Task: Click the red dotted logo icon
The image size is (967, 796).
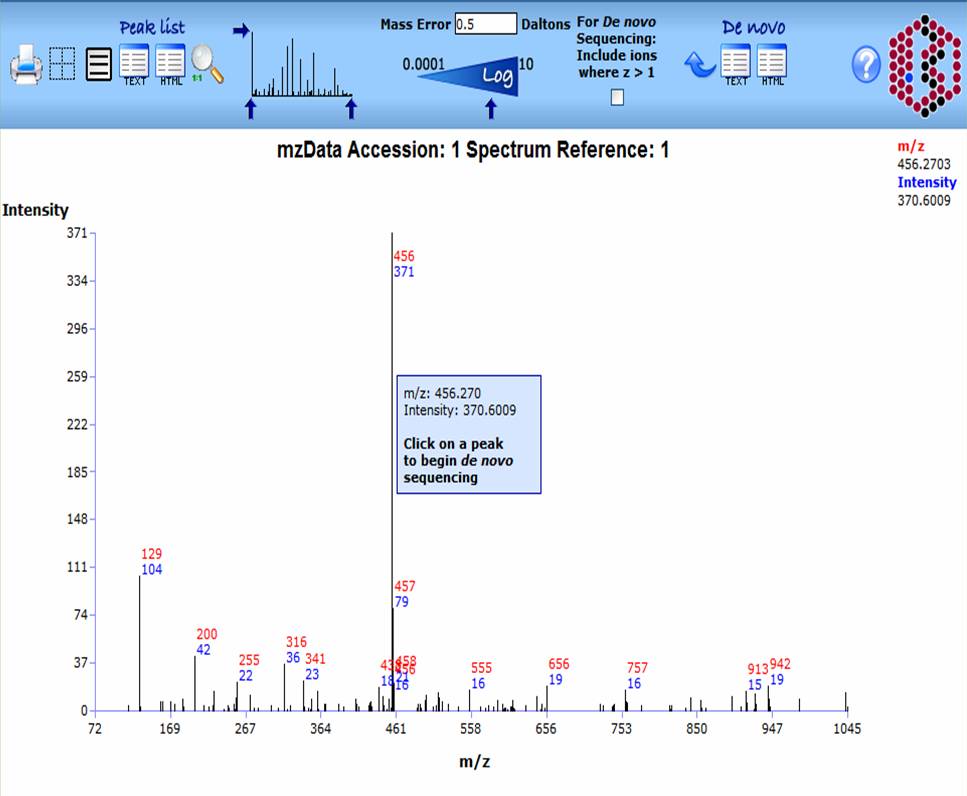Action: click(x=925, y=64)
